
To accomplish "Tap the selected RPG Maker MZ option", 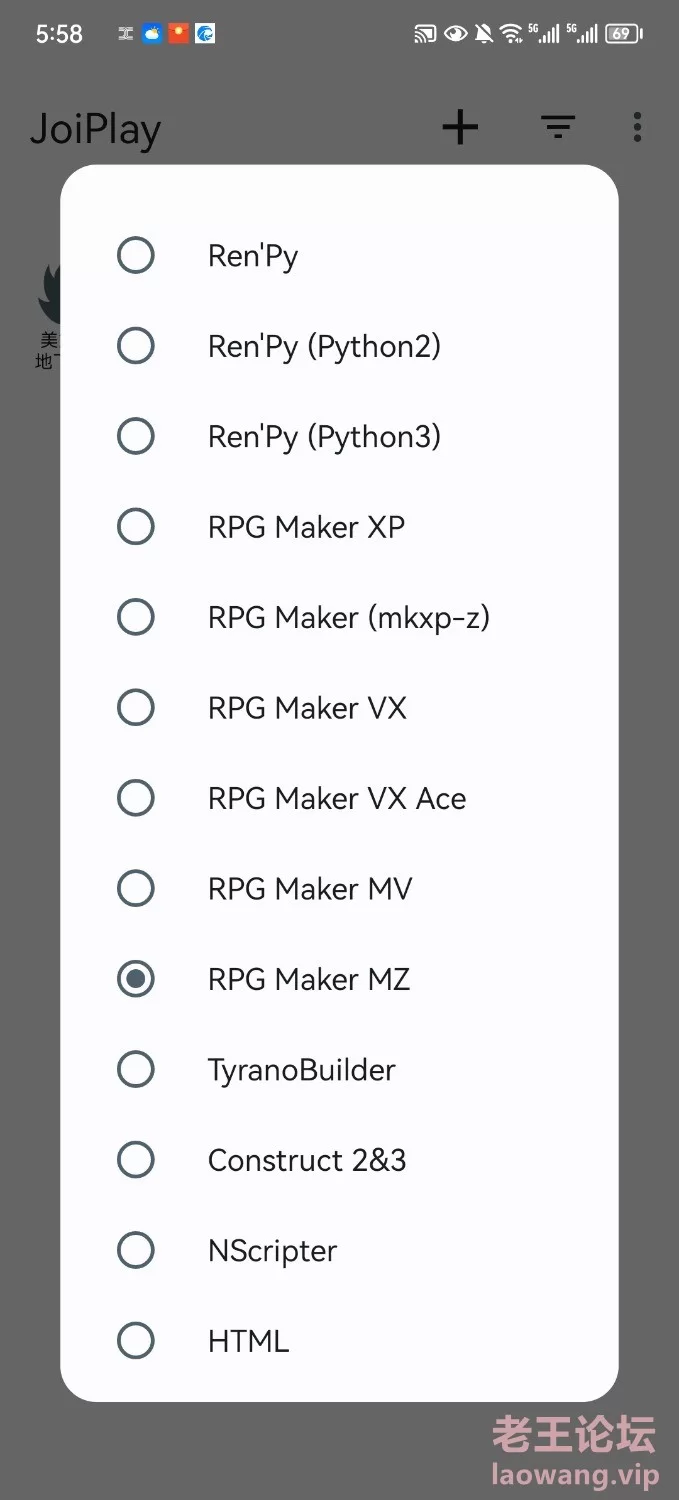I will point(339,979).
